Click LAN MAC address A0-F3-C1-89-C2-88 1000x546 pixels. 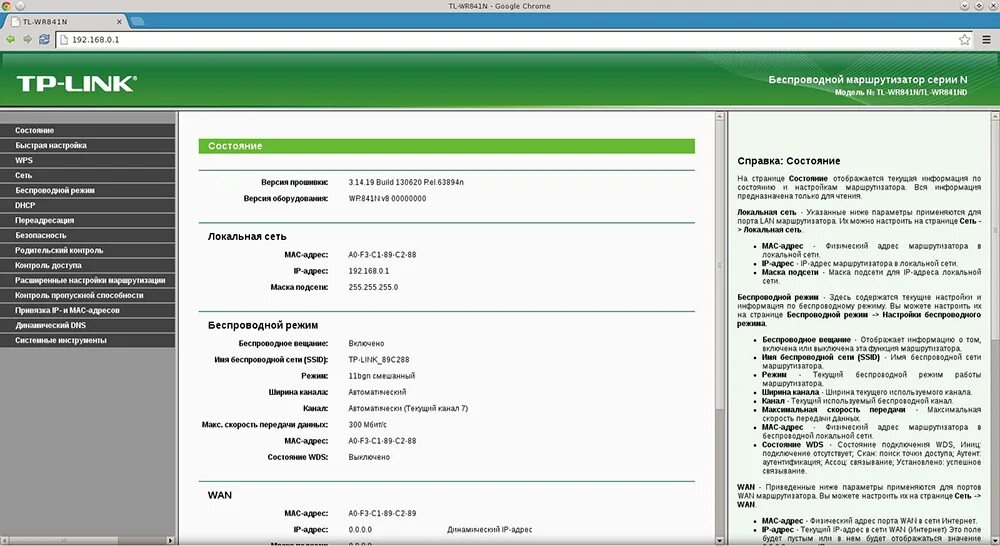click(382, 255)
